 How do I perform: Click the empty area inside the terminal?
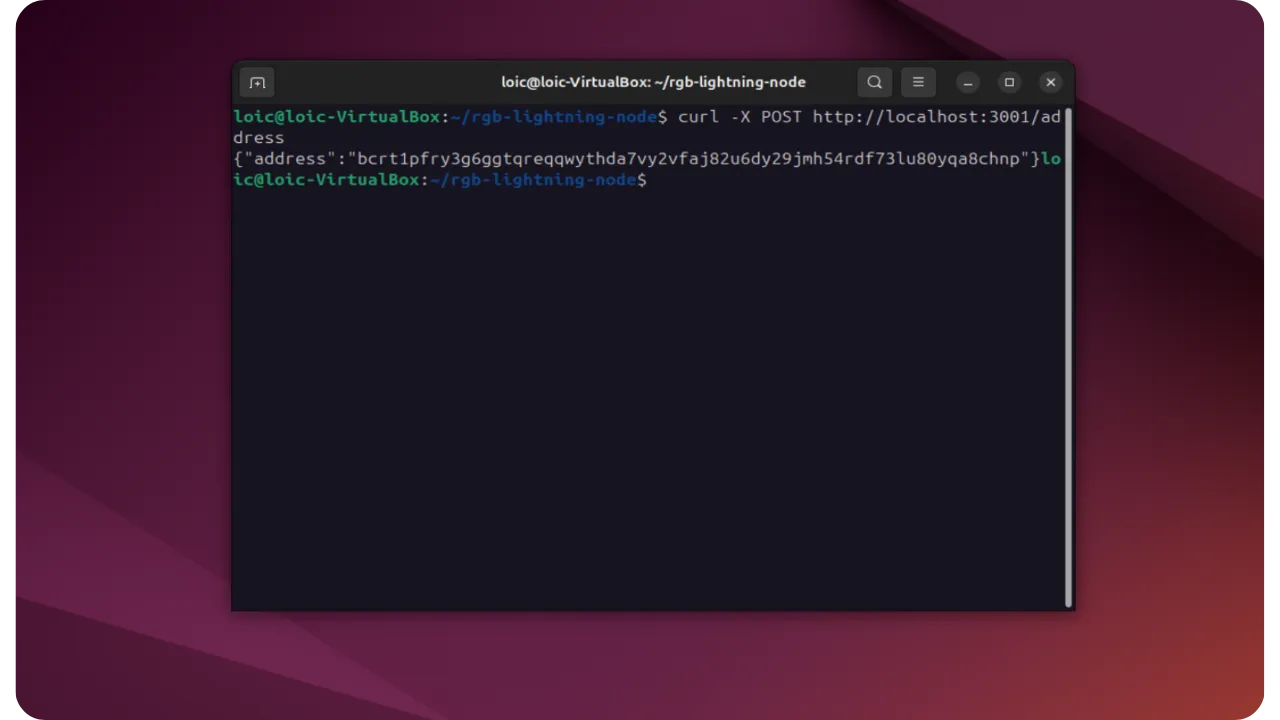pyautogui.click(x=650, y=400)
